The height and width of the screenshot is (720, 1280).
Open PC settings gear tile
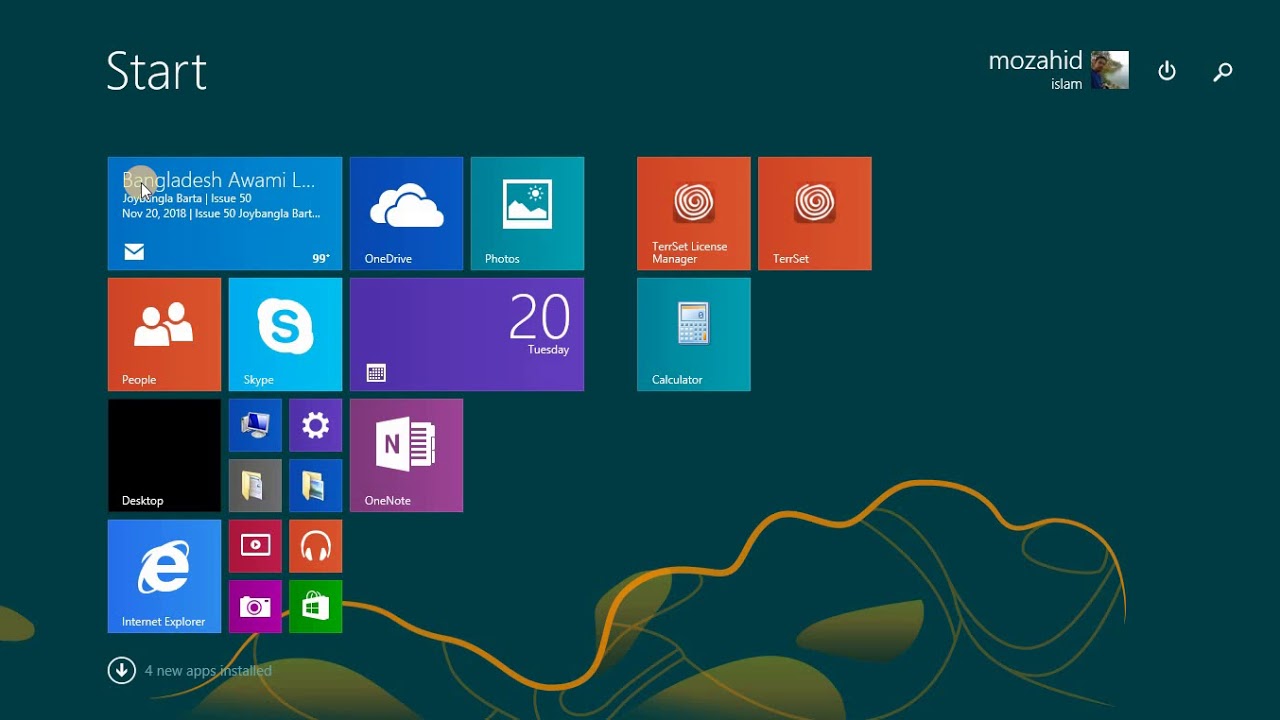pyautogui.click(x=316, y=425)
